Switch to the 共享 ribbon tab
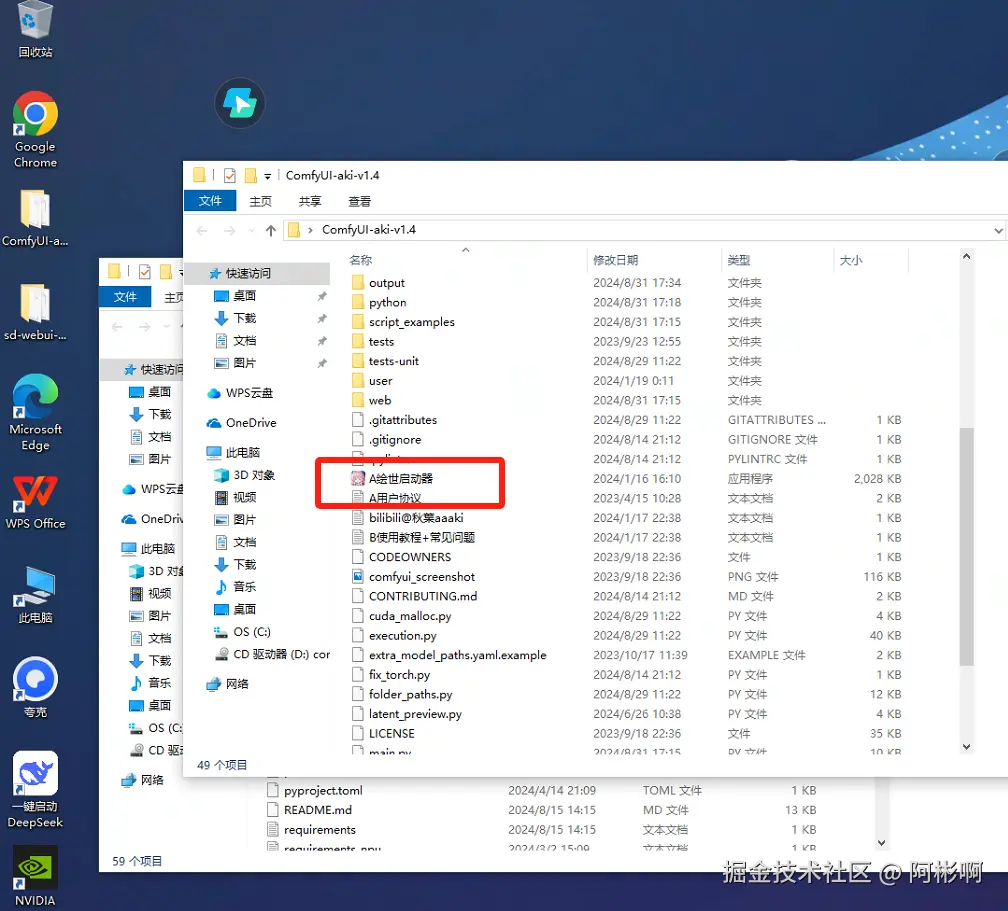Viewport: 1008px width, 911px height. [x=310, y=201]
